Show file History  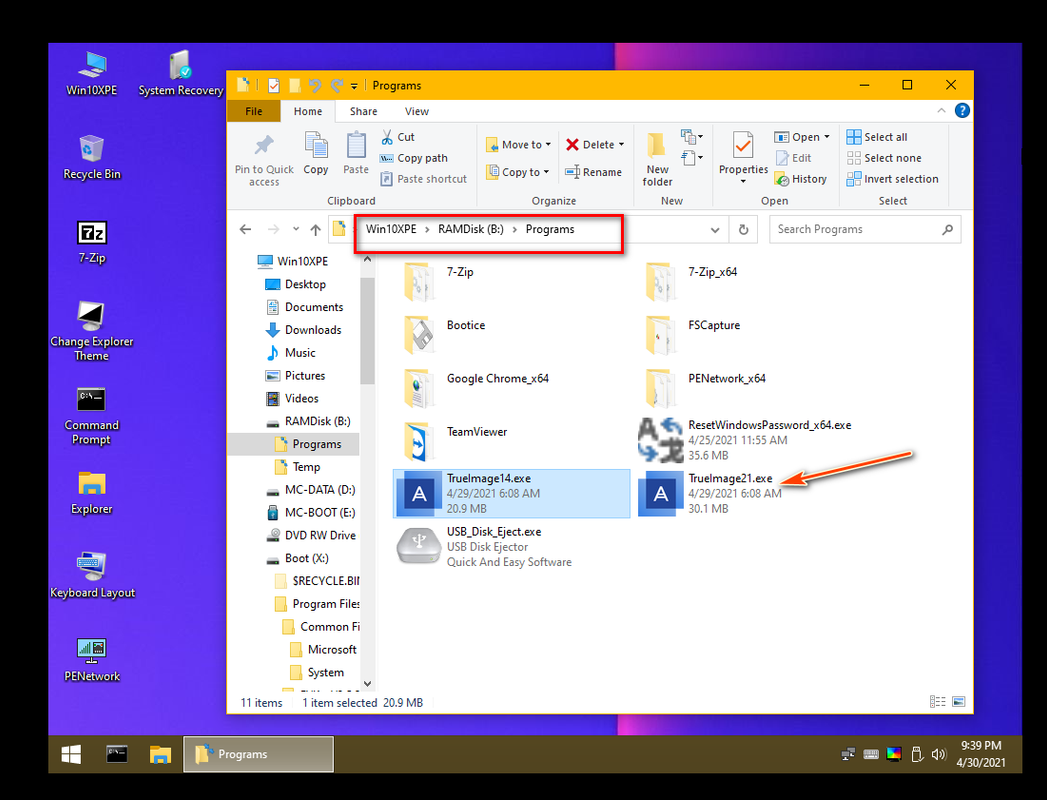tap(801, 179)
